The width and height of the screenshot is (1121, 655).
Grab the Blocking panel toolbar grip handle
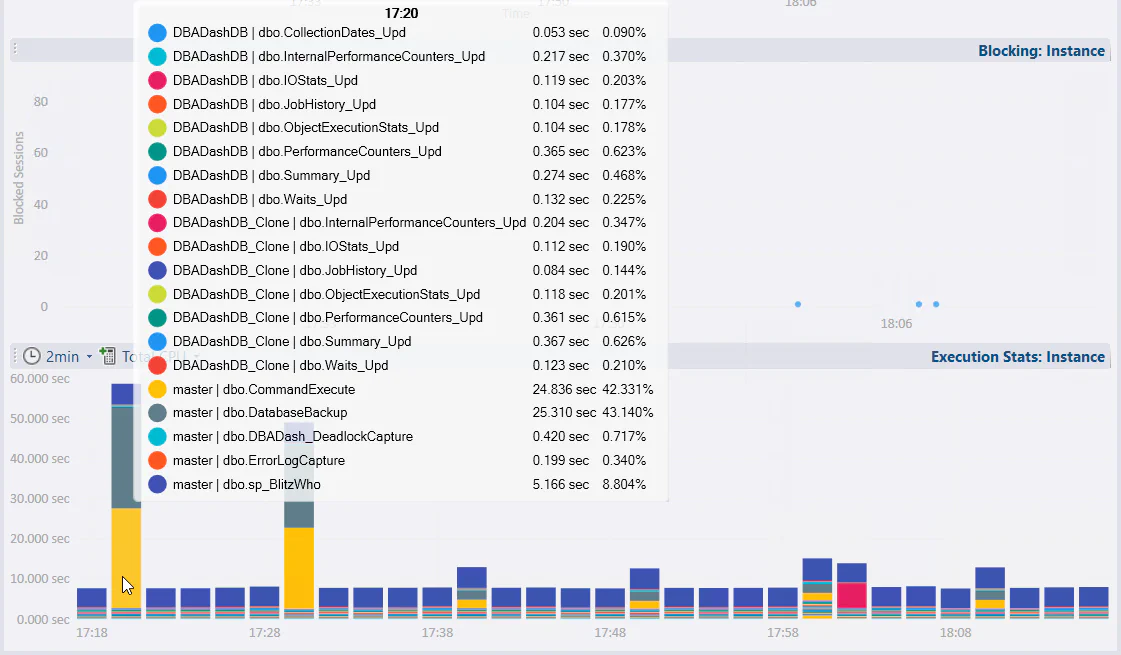(15, 49)
